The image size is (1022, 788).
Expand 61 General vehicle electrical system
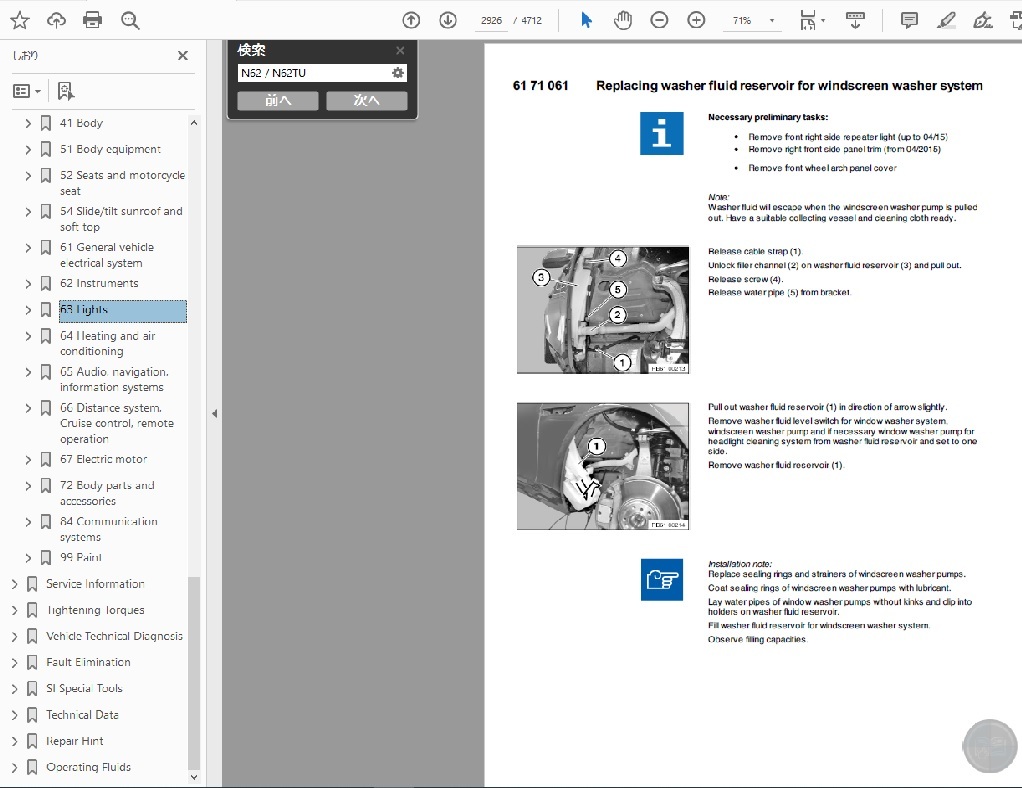(27, 248)
